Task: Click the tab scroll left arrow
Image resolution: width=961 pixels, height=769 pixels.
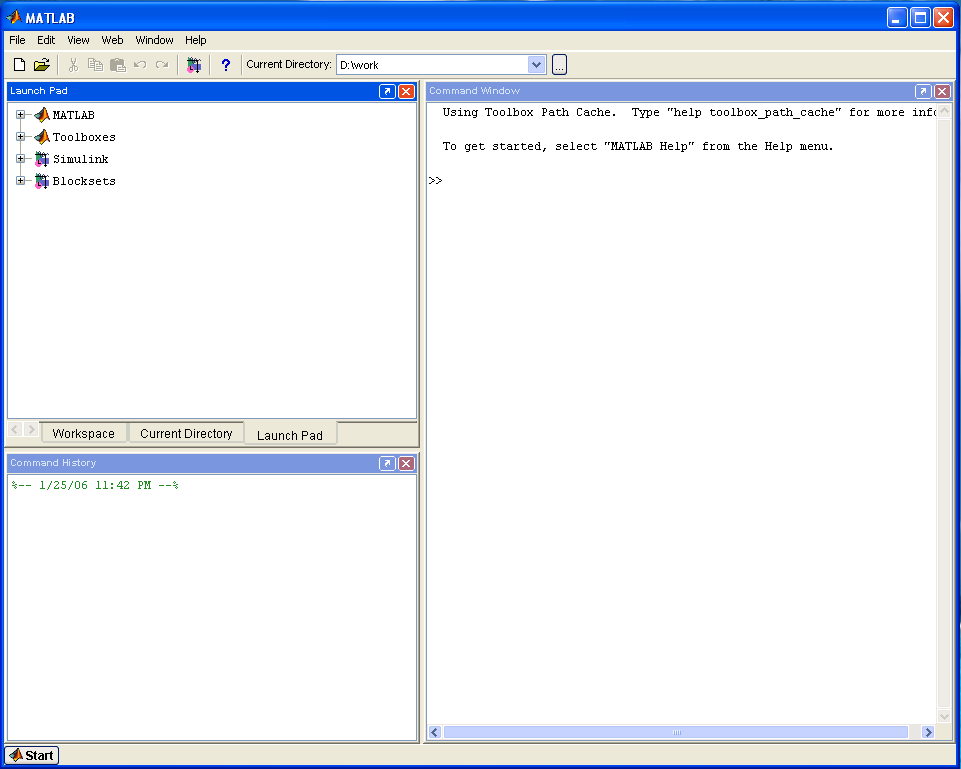Action: (x=15, y=430)
